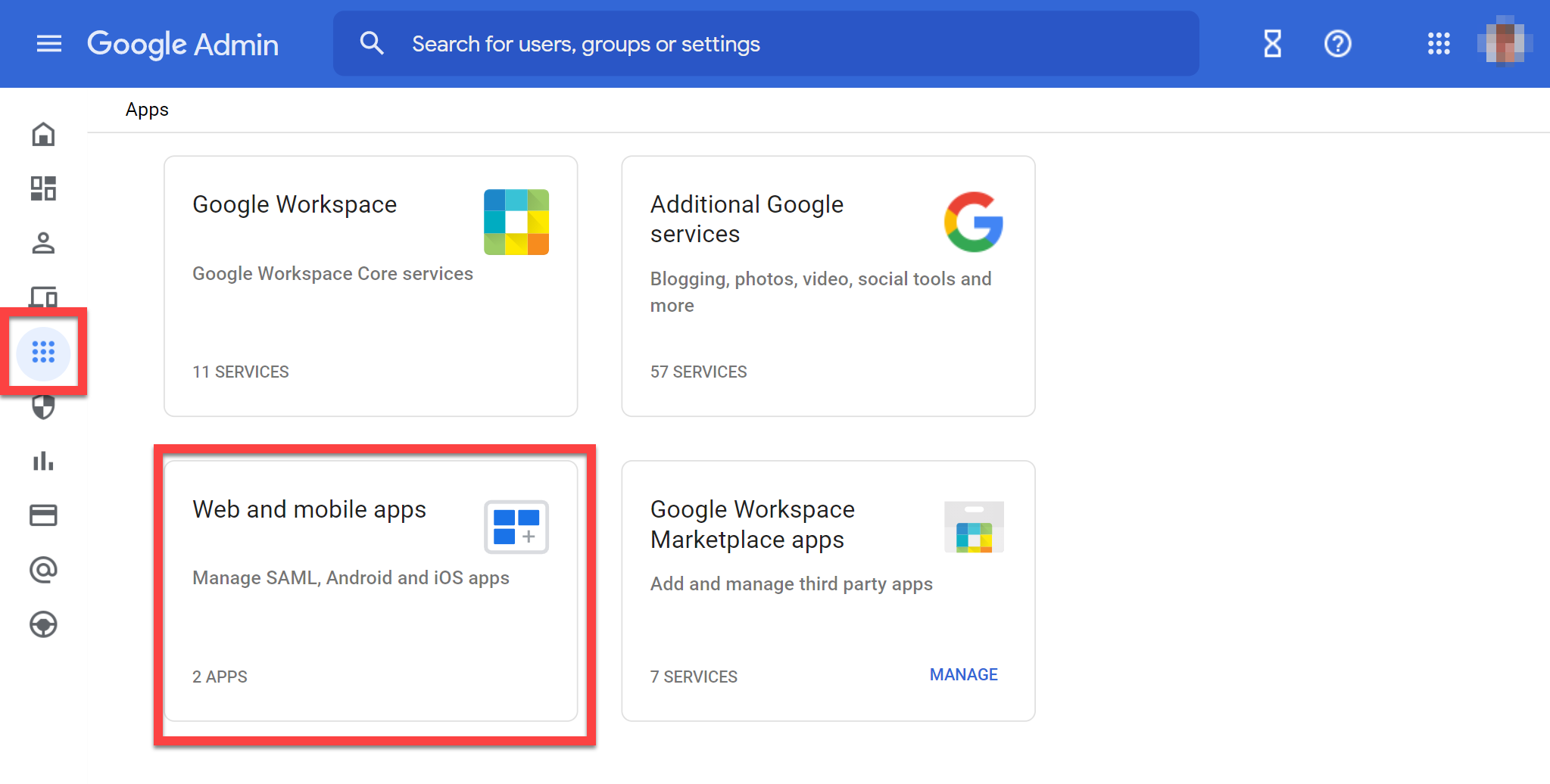The height and width of the screenshot is (784, 1550).
Task: Click the Web and mobile apps tile icon
Action: click(x=516, y=527)
